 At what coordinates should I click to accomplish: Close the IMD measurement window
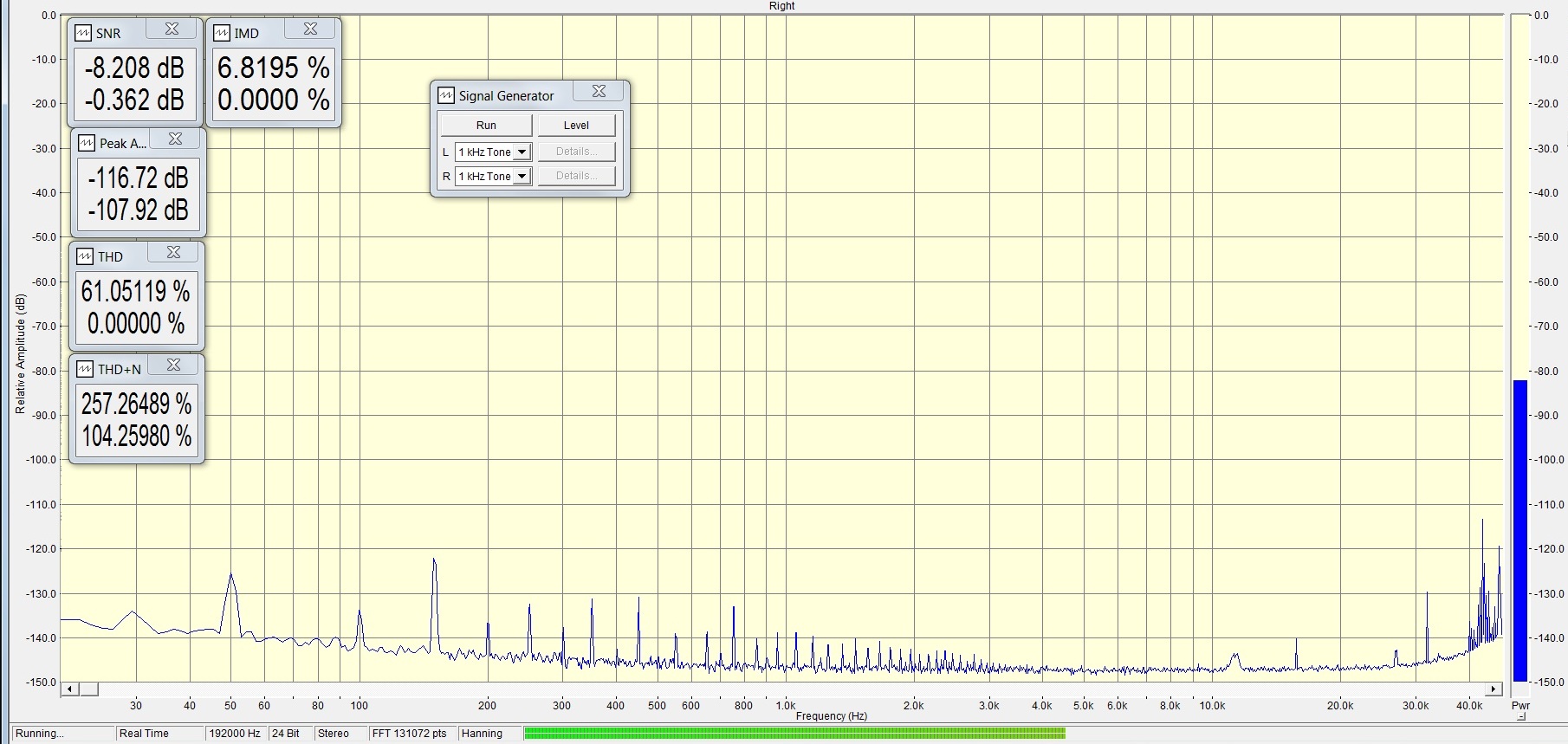(x=310, y=29)
